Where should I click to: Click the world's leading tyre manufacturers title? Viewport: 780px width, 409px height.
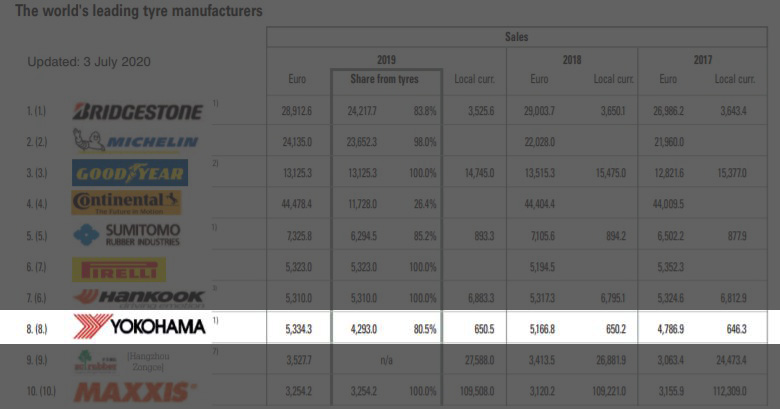point(139,10)
